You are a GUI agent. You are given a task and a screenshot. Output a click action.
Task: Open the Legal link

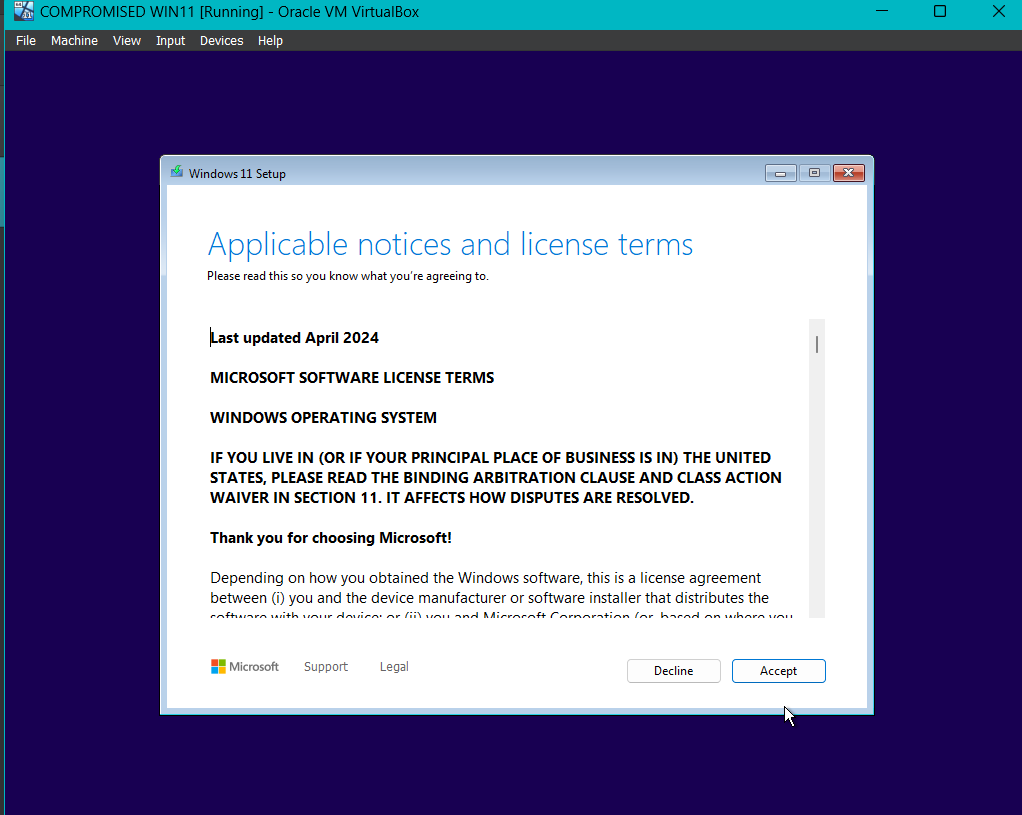coord(394,666)
